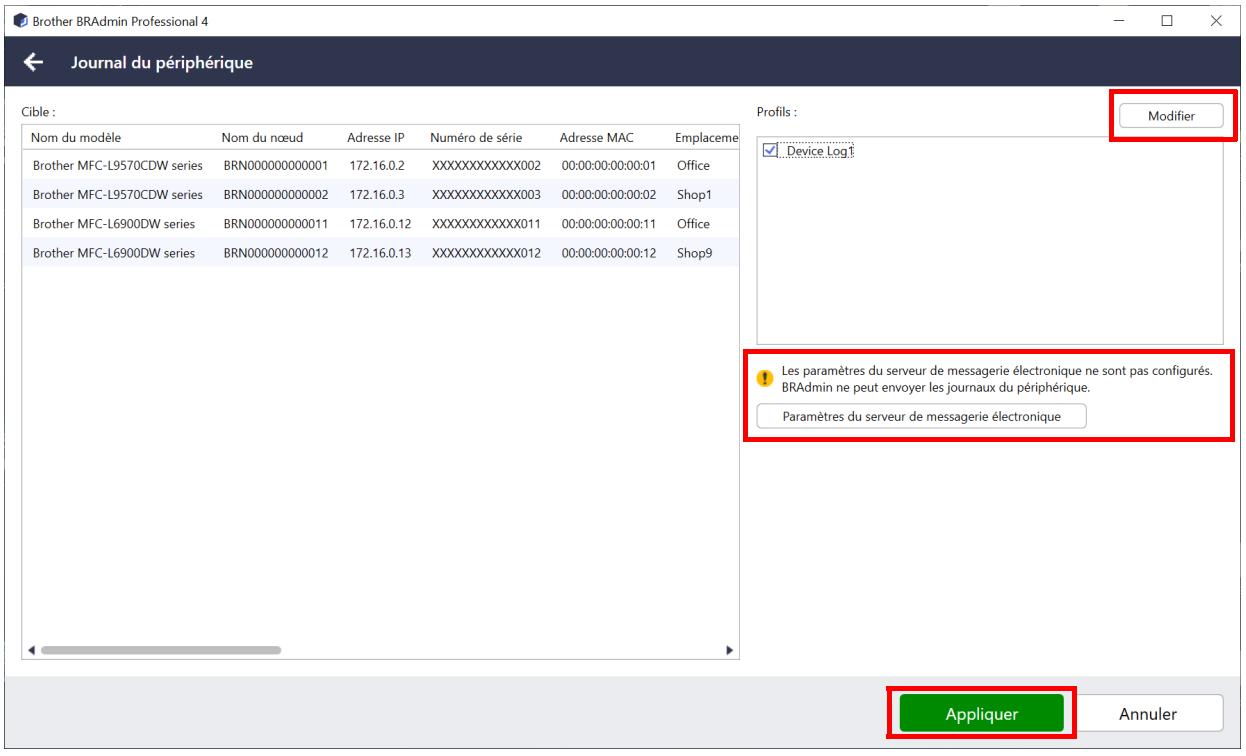Open Paramètres du serveur de messagerie électronique

tap(921, 416)
